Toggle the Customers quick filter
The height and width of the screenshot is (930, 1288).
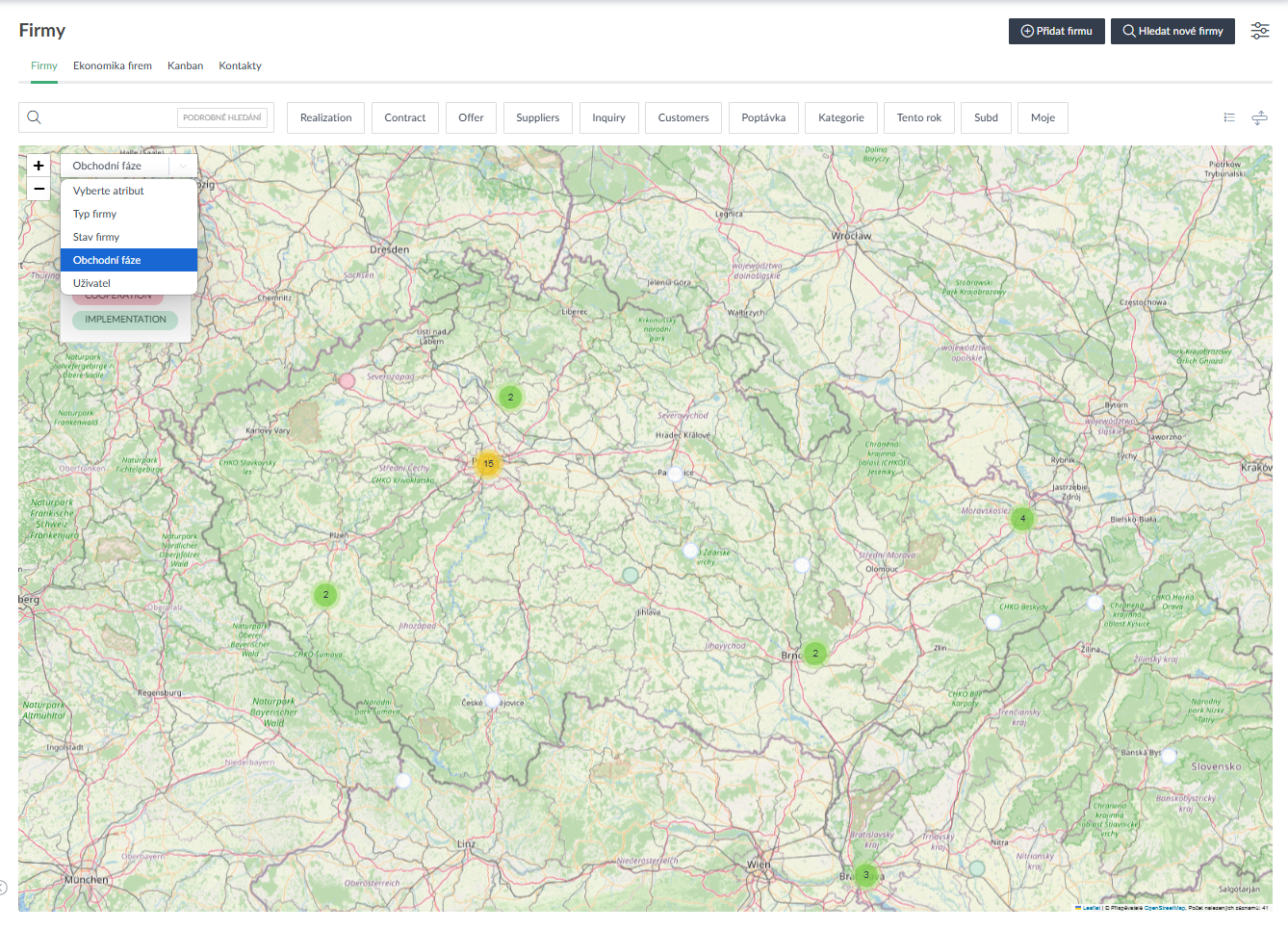point(683,117)
